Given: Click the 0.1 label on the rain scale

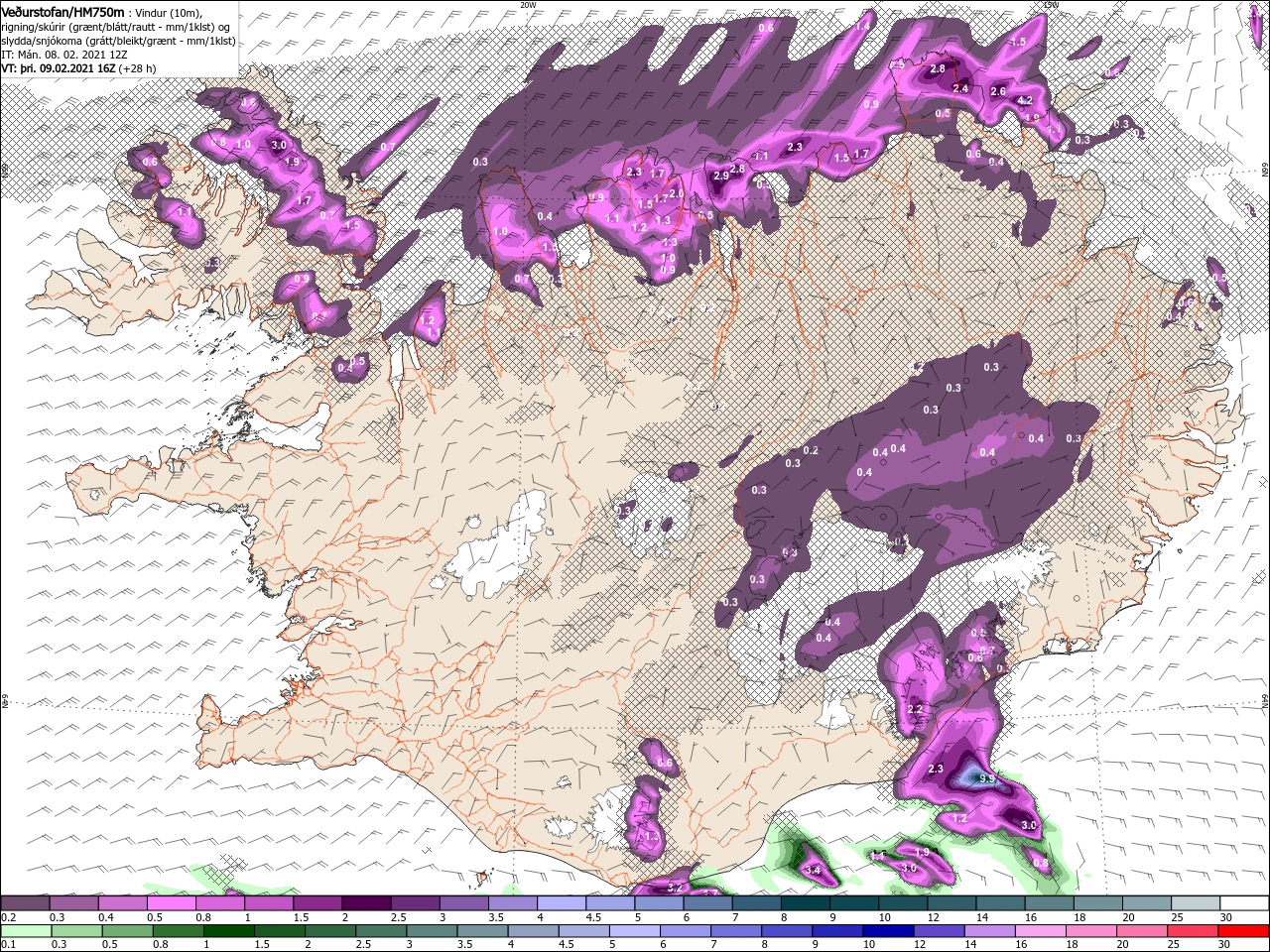Looking at the screenshot, I should [8, 945].
